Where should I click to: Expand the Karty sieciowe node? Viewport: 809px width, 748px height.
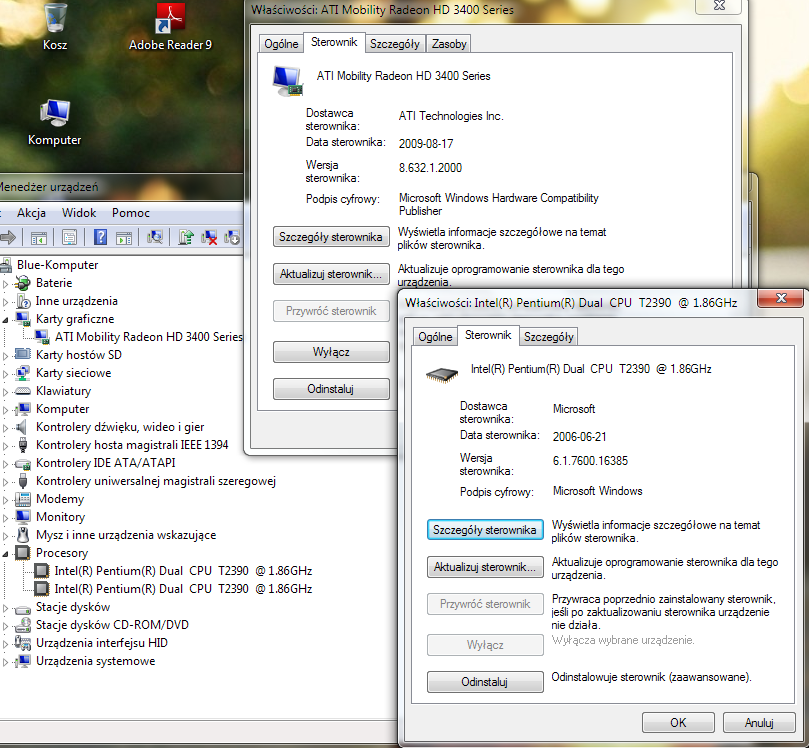tap(5, 373)
